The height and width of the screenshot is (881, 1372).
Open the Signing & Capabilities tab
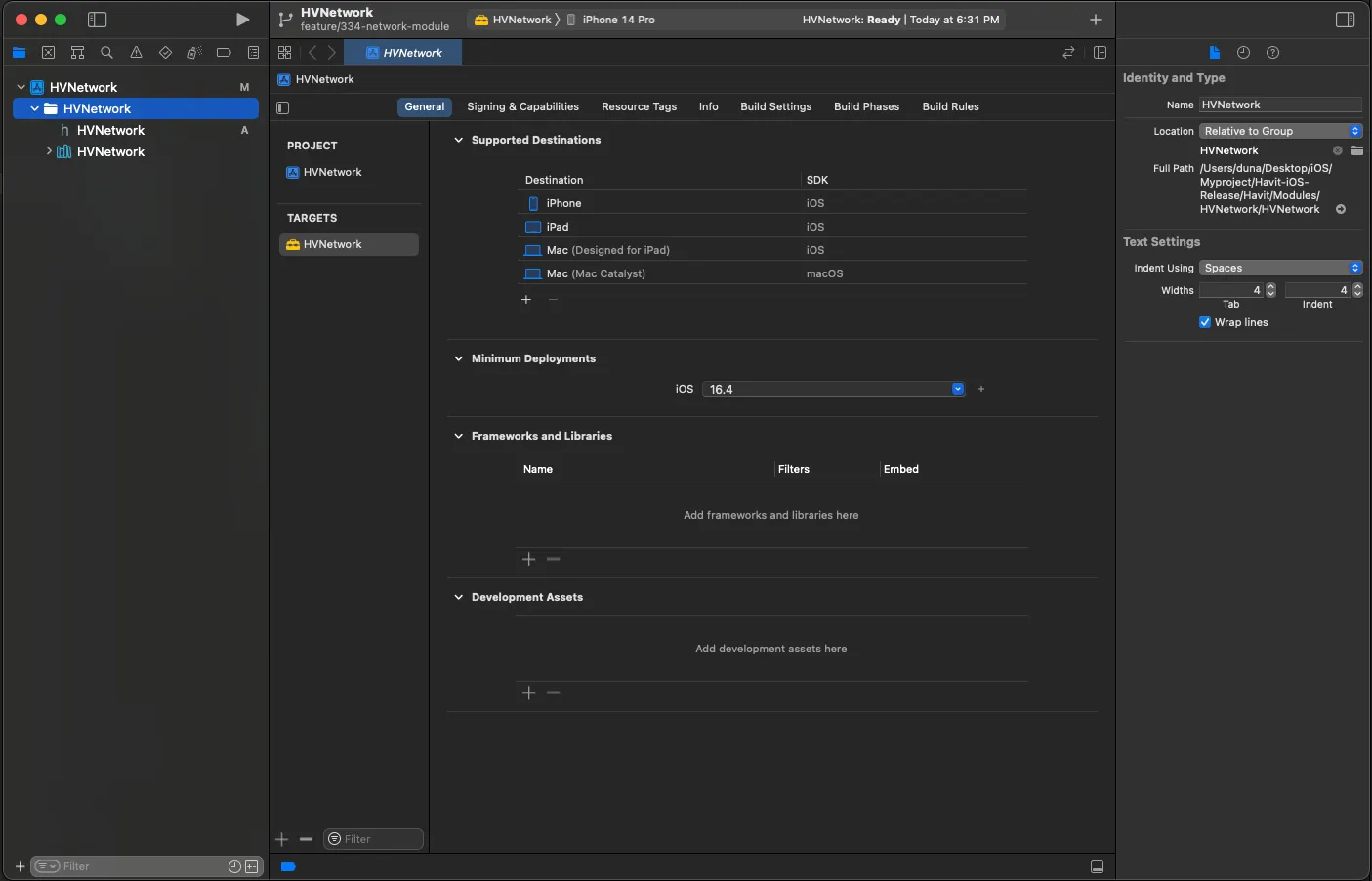pos(522,106)
